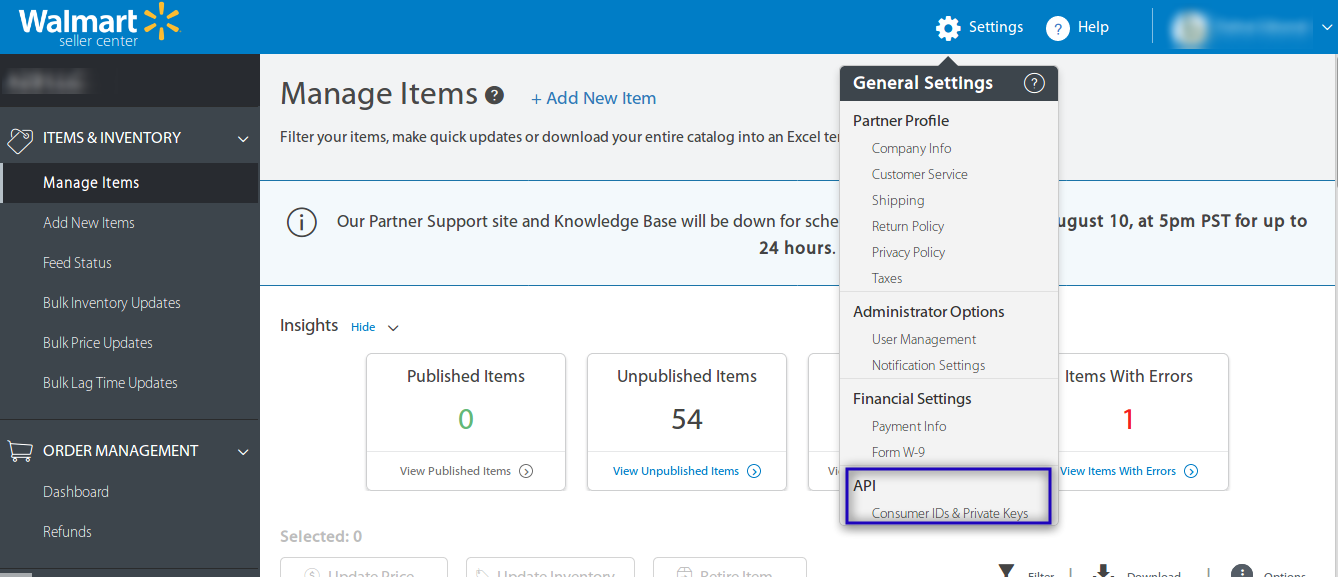Screen dimensions: 1338x577
Task: Select Taxes in the settings menu
Action: point(887,278)
